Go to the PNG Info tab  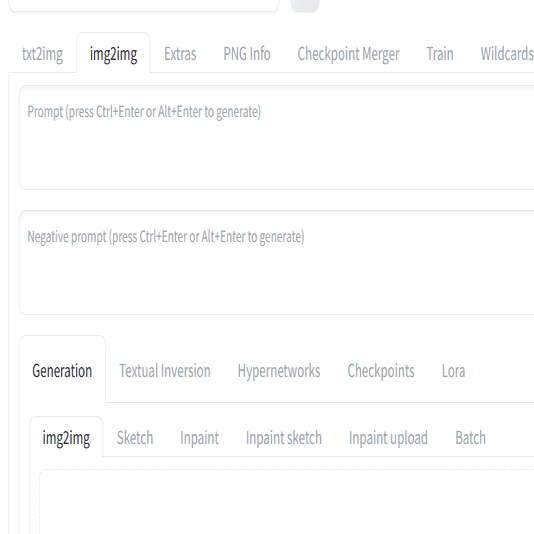pyautogui.click(x=247, y=54)
